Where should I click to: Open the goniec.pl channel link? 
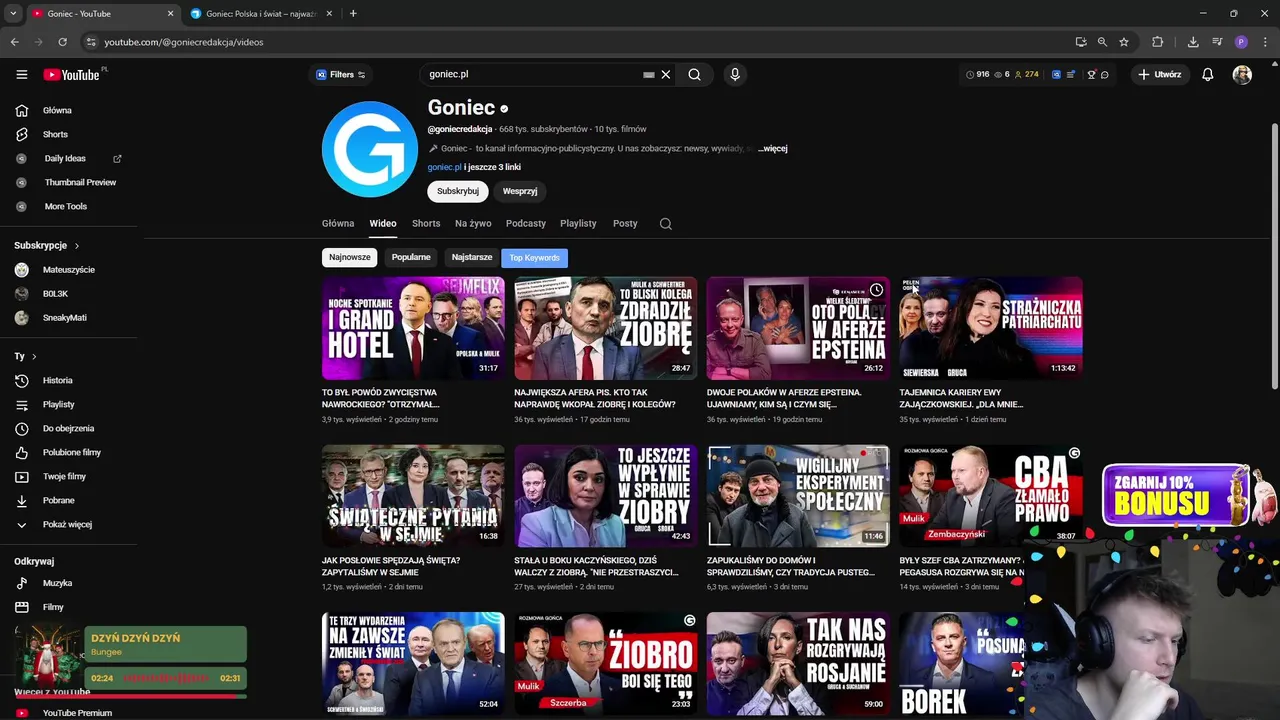point(444,167)
